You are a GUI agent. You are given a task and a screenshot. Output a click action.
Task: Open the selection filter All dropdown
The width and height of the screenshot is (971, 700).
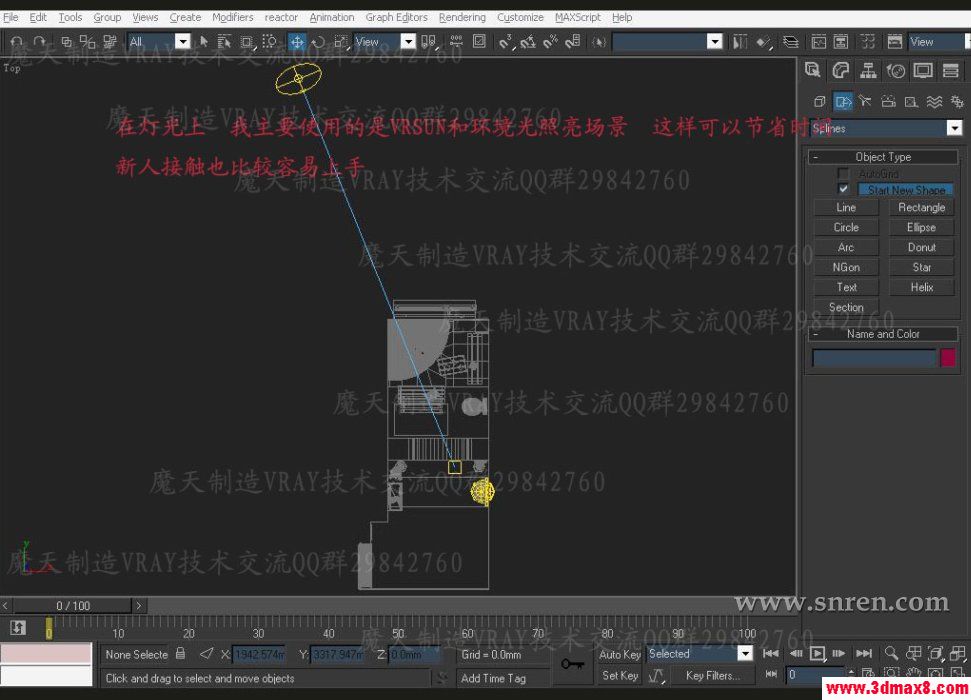(183, 42)
